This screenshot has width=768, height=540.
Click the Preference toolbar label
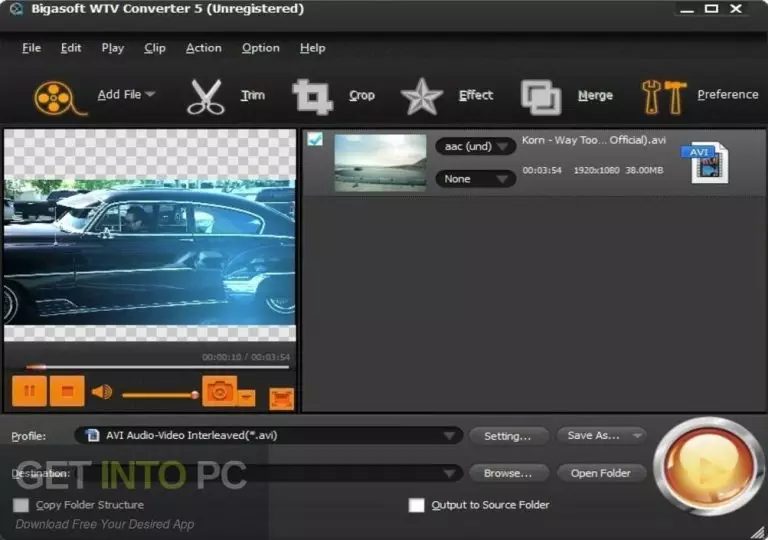click(x=728, y=95)
